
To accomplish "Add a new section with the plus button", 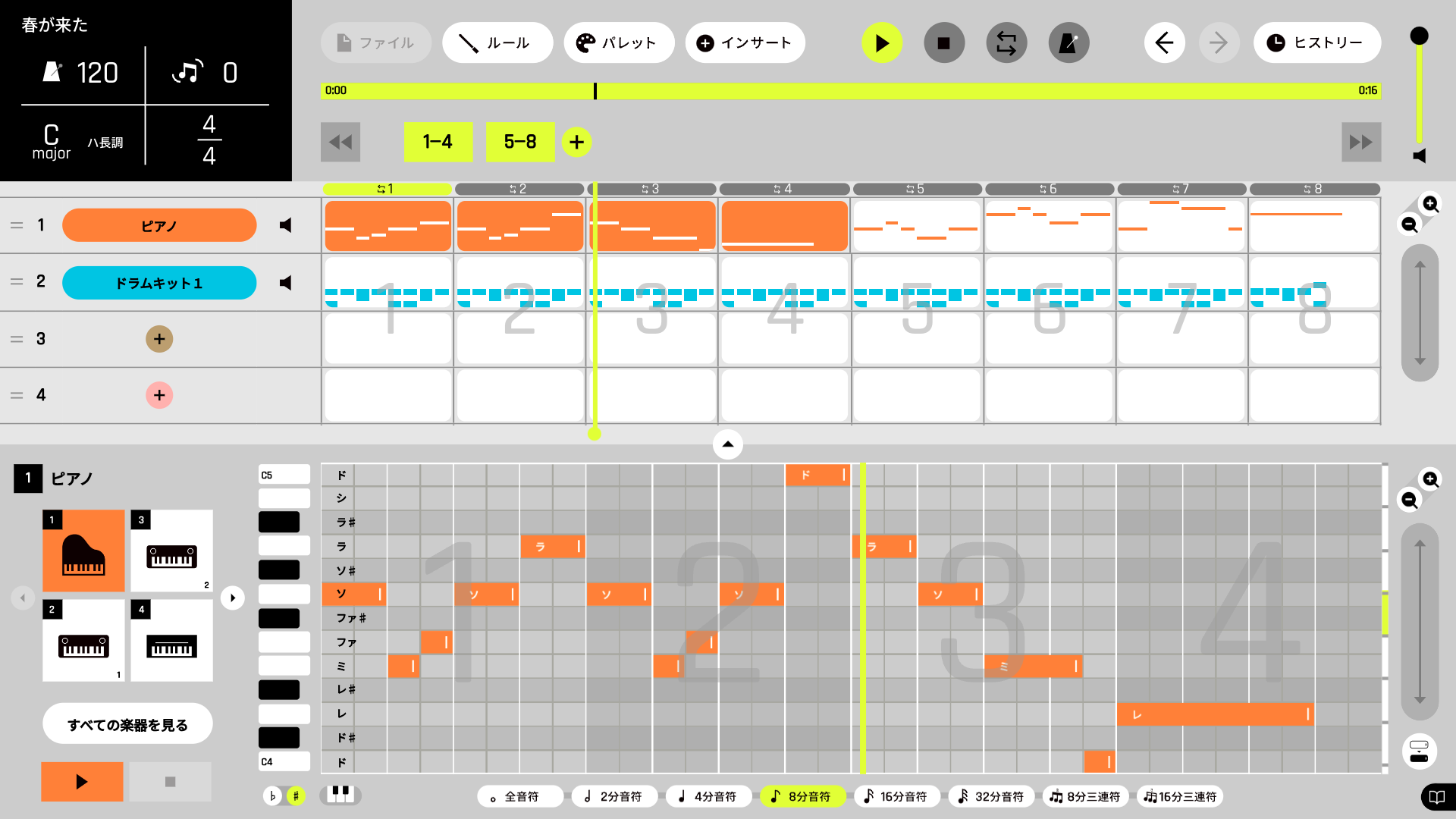I will click(x=576, y=142).
